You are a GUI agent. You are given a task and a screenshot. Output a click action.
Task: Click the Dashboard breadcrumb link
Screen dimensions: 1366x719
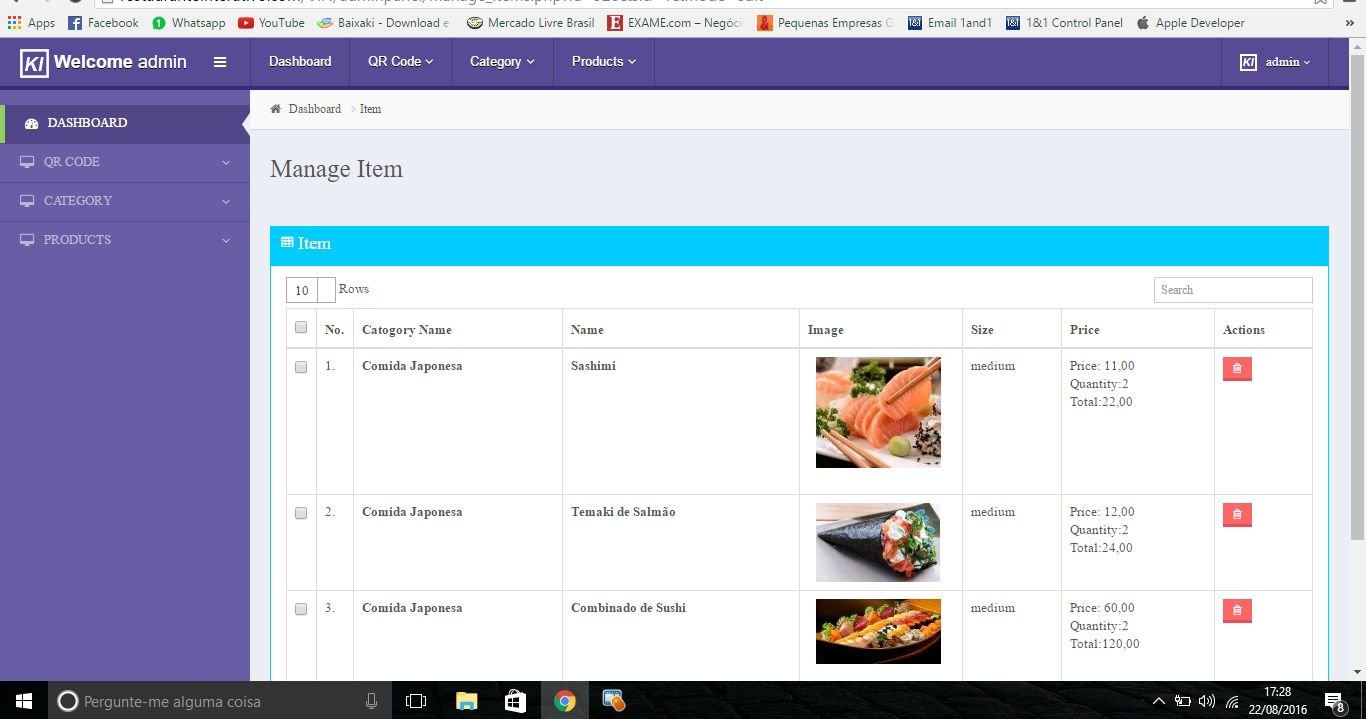point(315,109)
